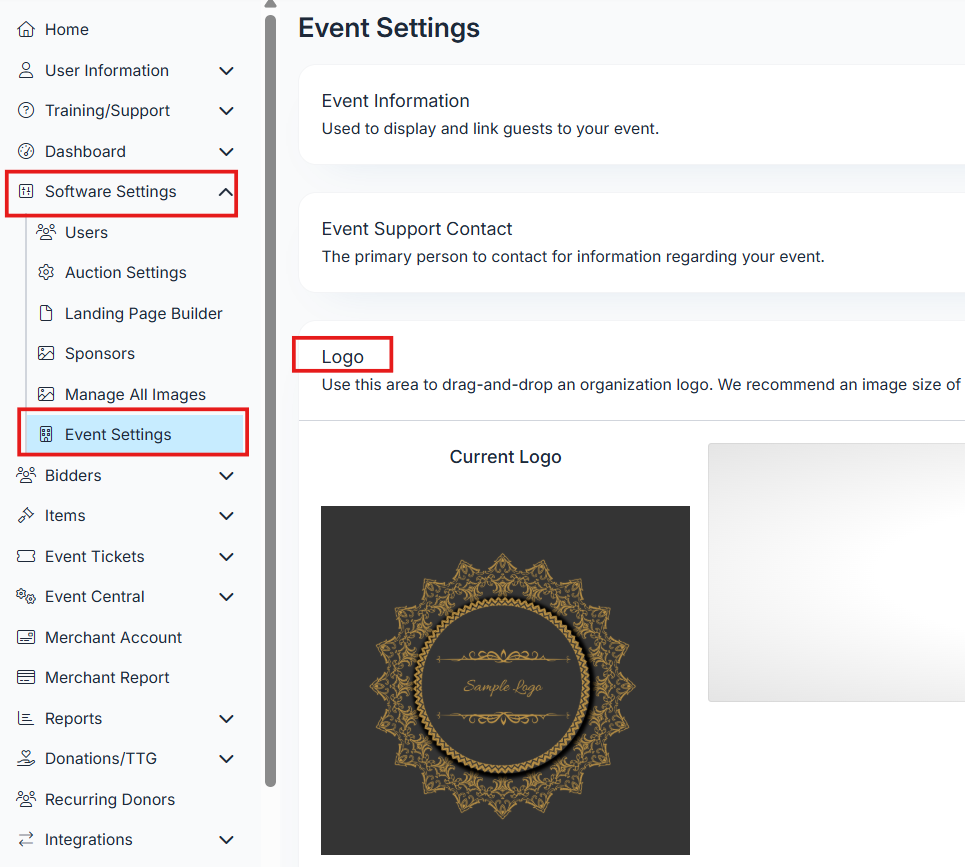Expand the User Information chevron
965x867 pixels.
pyautogui.click(x=226, y=71)
